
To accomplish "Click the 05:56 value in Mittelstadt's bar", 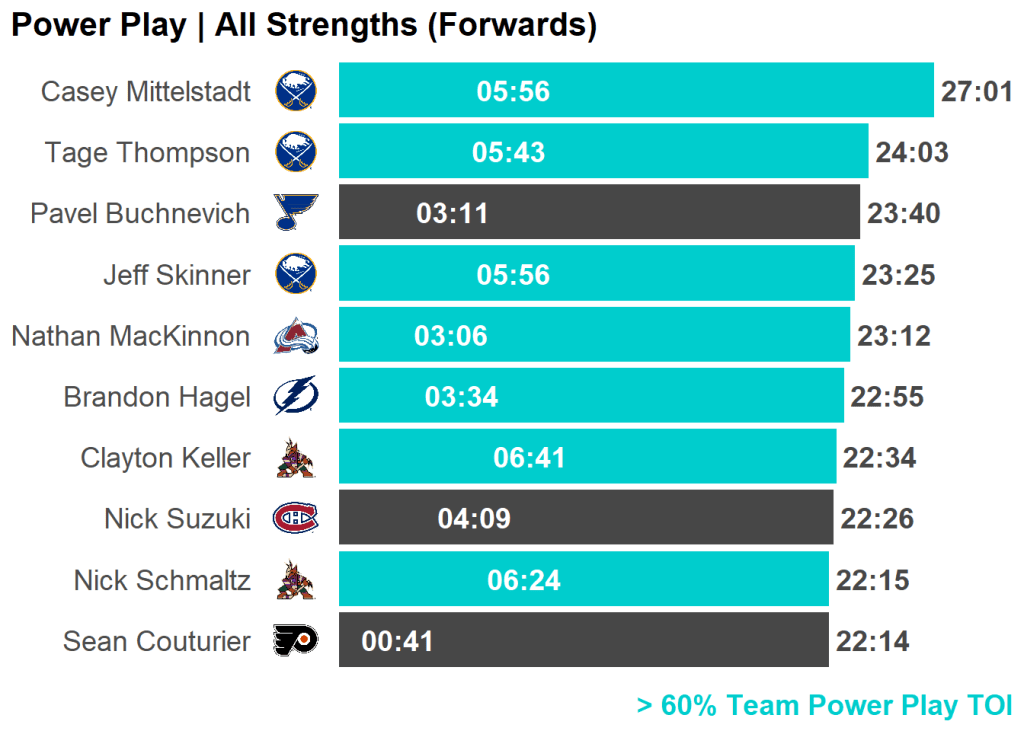I will (x=513, y=92).
